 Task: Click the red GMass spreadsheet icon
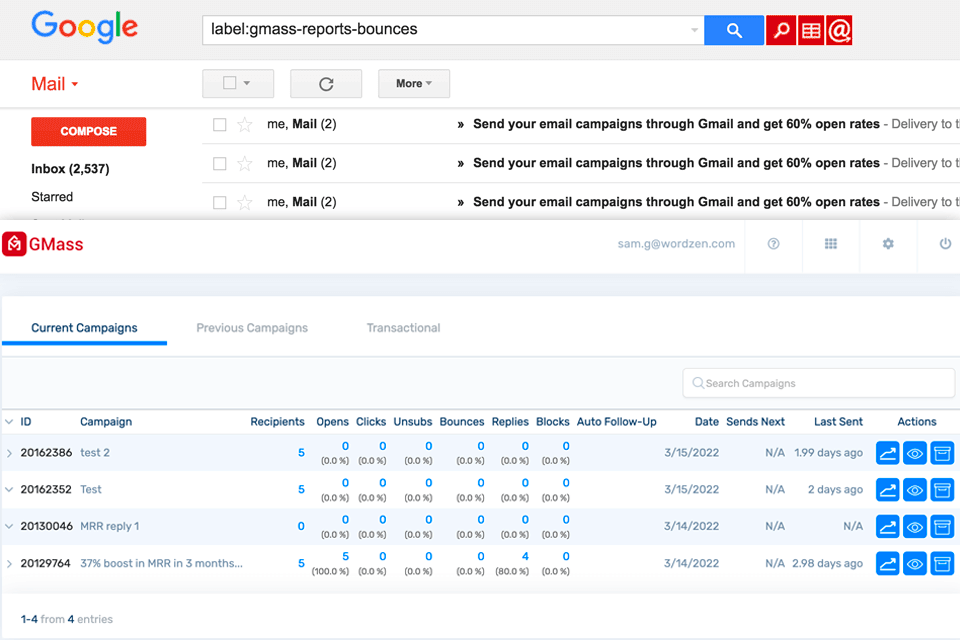pos(811,30)
